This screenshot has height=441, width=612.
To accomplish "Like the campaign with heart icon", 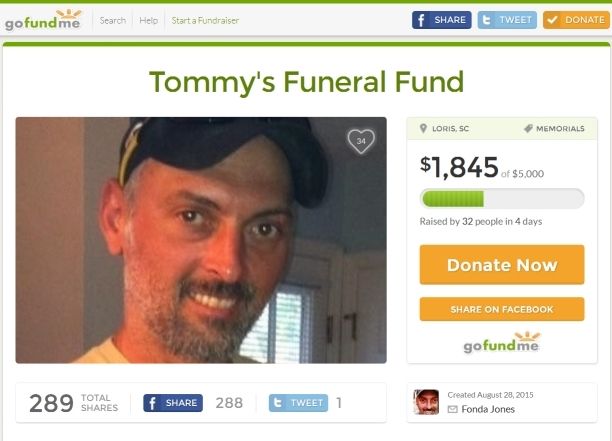I will [x=361, y=141].
